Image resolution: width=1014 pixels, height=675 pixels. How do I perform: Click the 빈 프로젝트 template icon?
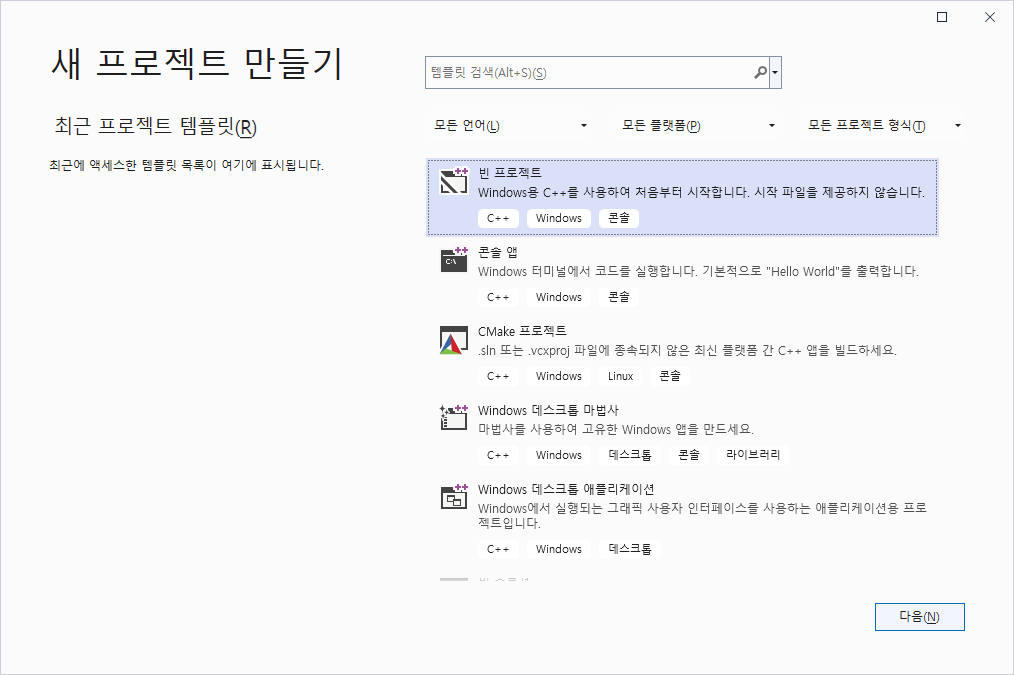[x=454, y=182]
